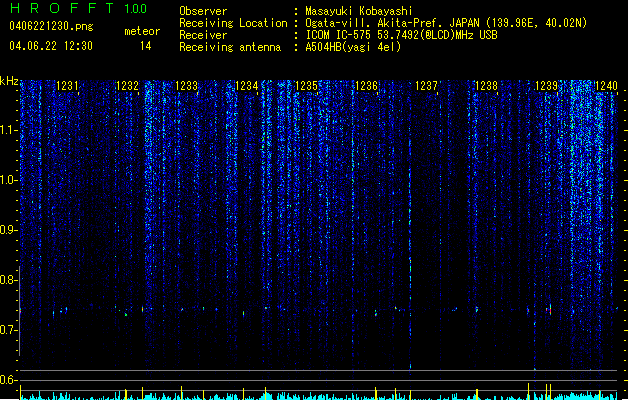Click the 'Receiver' field label
The width and height of the screenshot is (629, 400).
203,35
